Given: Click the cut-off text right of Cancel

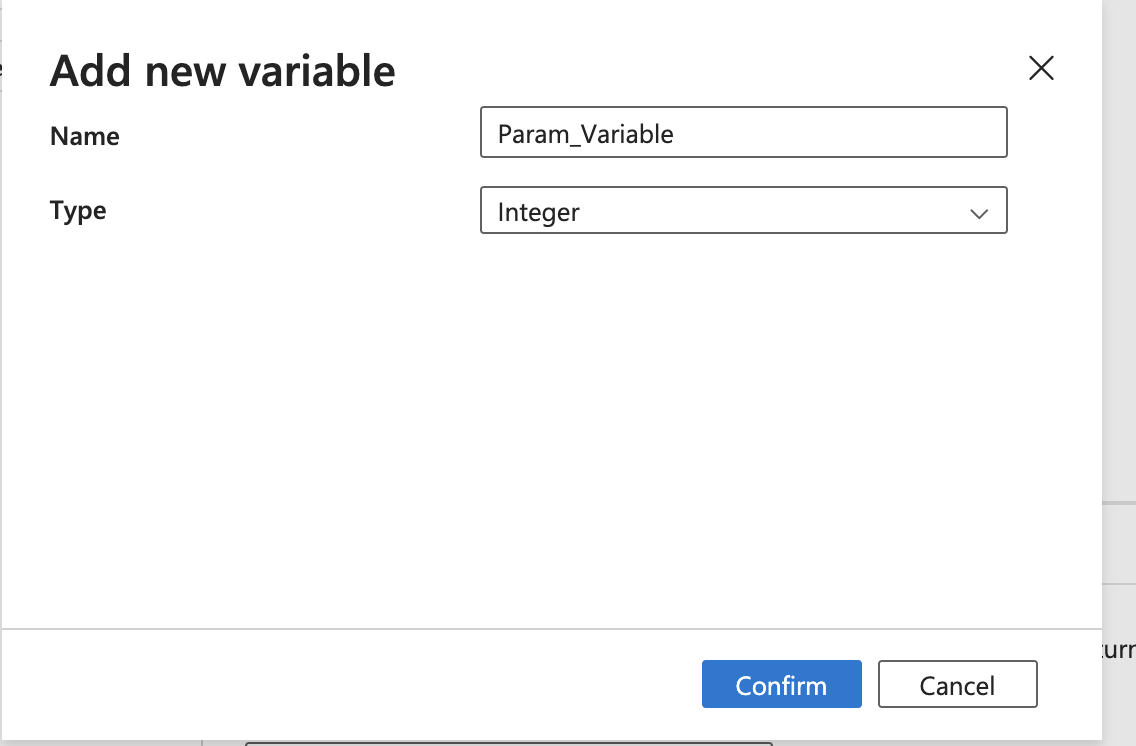Looking at the screenshot, I should click(x=1119, y=650).
